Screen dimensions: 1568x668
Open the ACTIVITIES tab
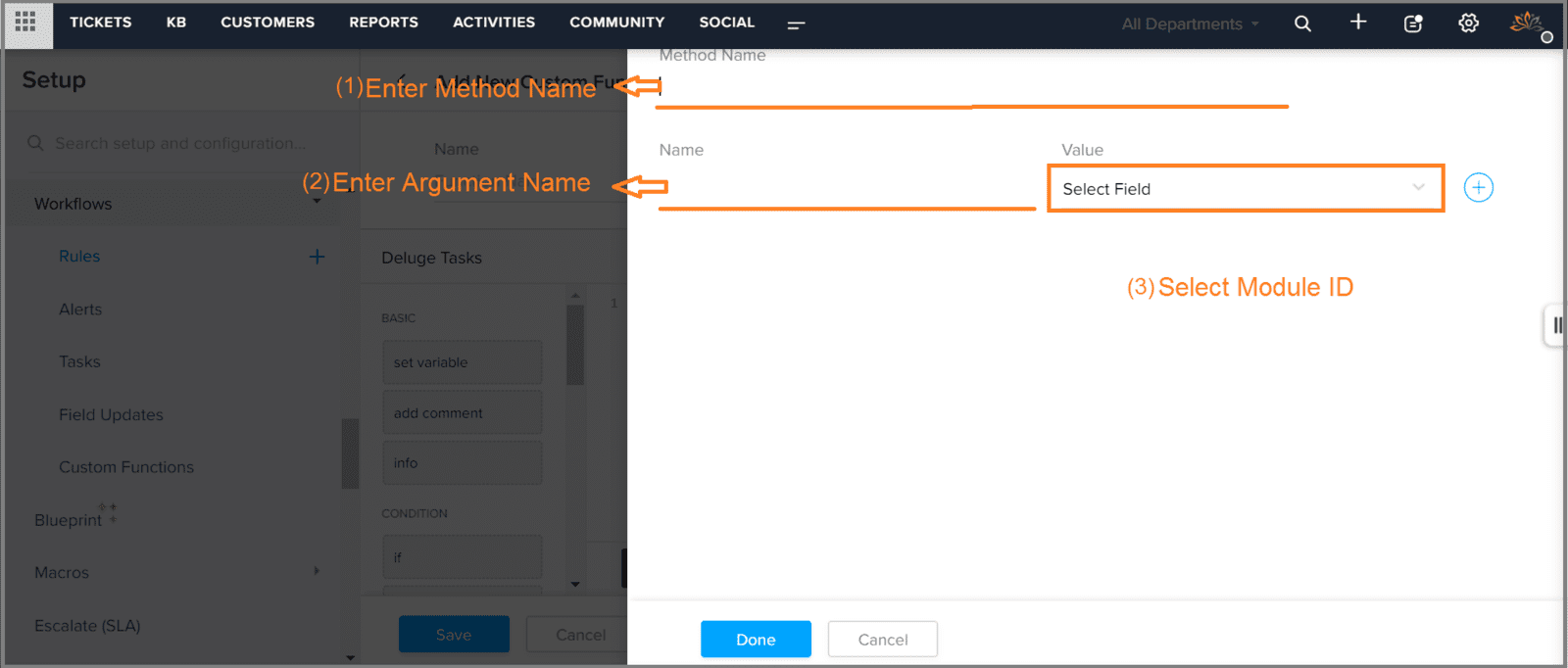point(494,22)
